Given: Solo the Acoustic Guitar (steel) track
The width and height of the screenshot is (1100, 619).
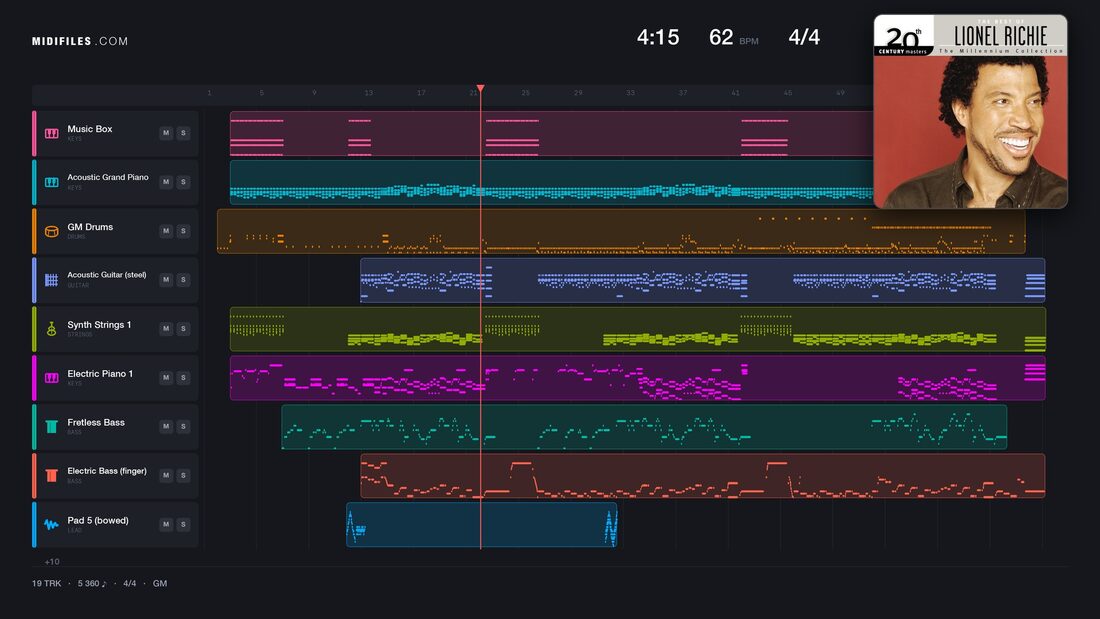Looking at the screenshot, I should pos(183,279).
